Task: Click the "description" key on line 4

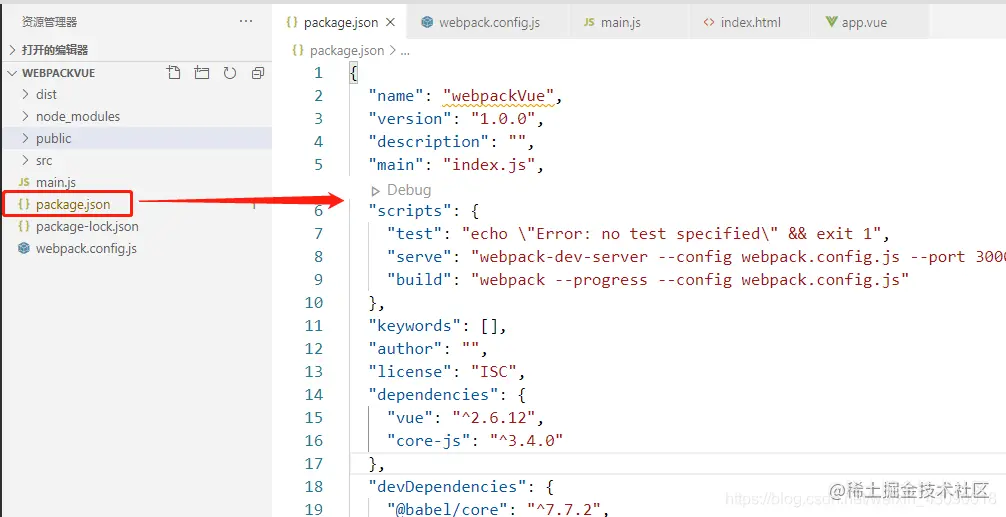Action: pos(429,142)
